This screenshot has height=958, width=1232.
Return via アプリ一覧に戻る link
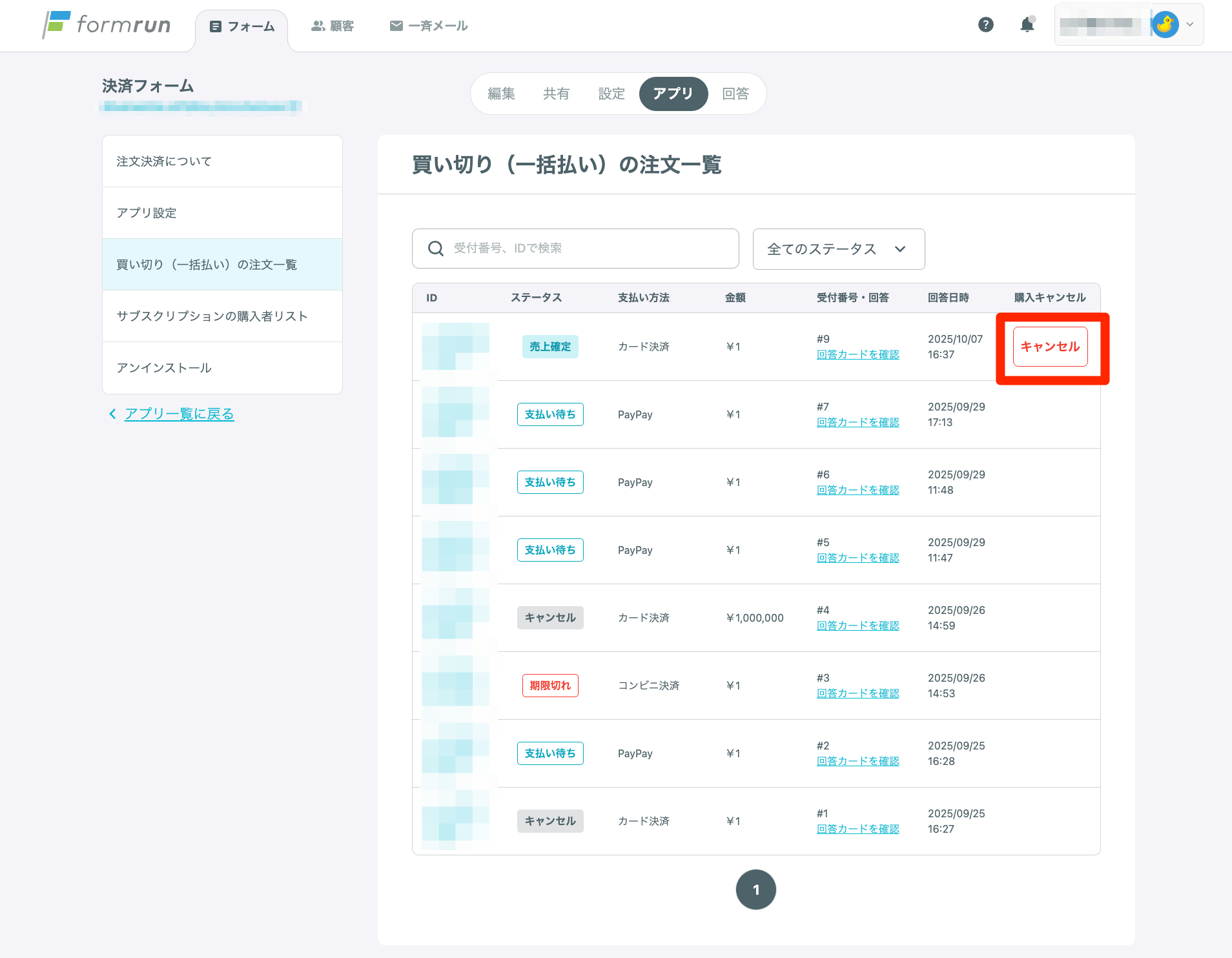coord(179,414)
